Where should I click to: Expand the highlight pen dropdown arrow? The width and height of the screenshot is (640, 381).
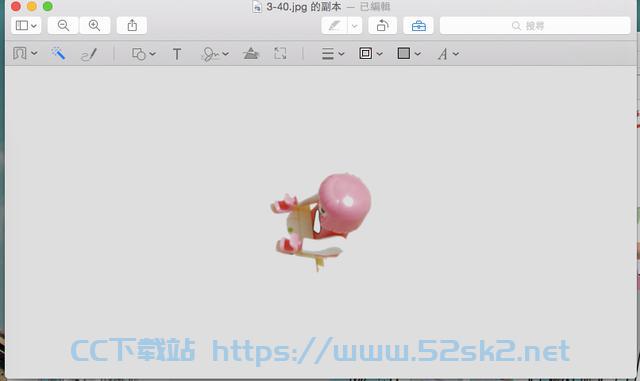(354, 26)
